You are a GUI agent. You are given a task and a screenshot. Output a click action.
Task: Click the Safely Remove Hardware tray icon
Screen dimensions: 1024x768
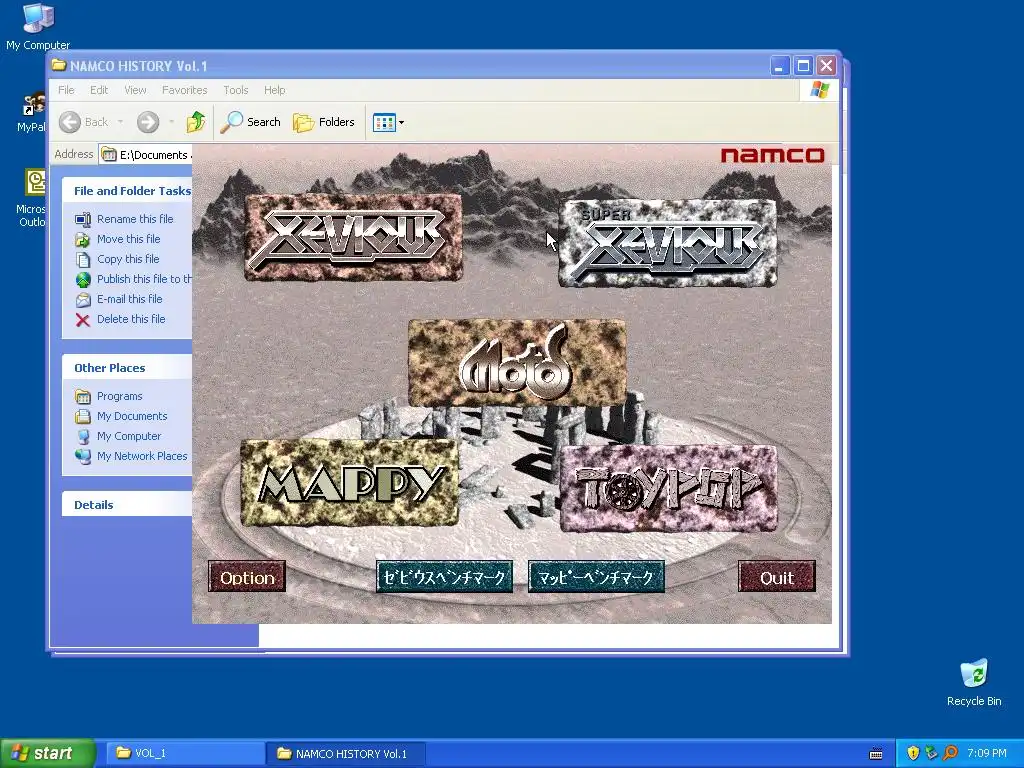pos(931,753)
